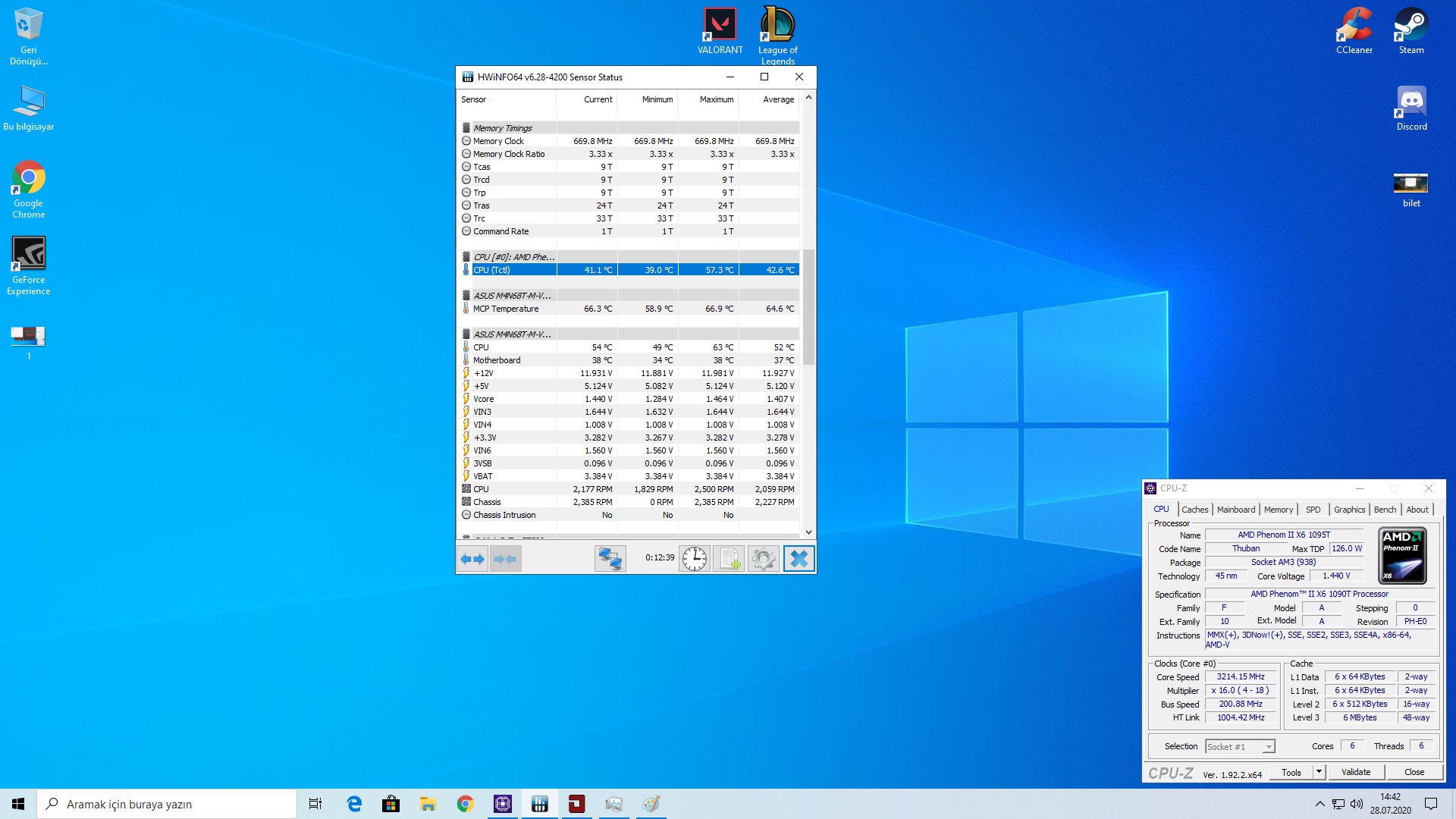Click HWiNFO Maximum column header
Screen dimensions: 1456x819
708,99
